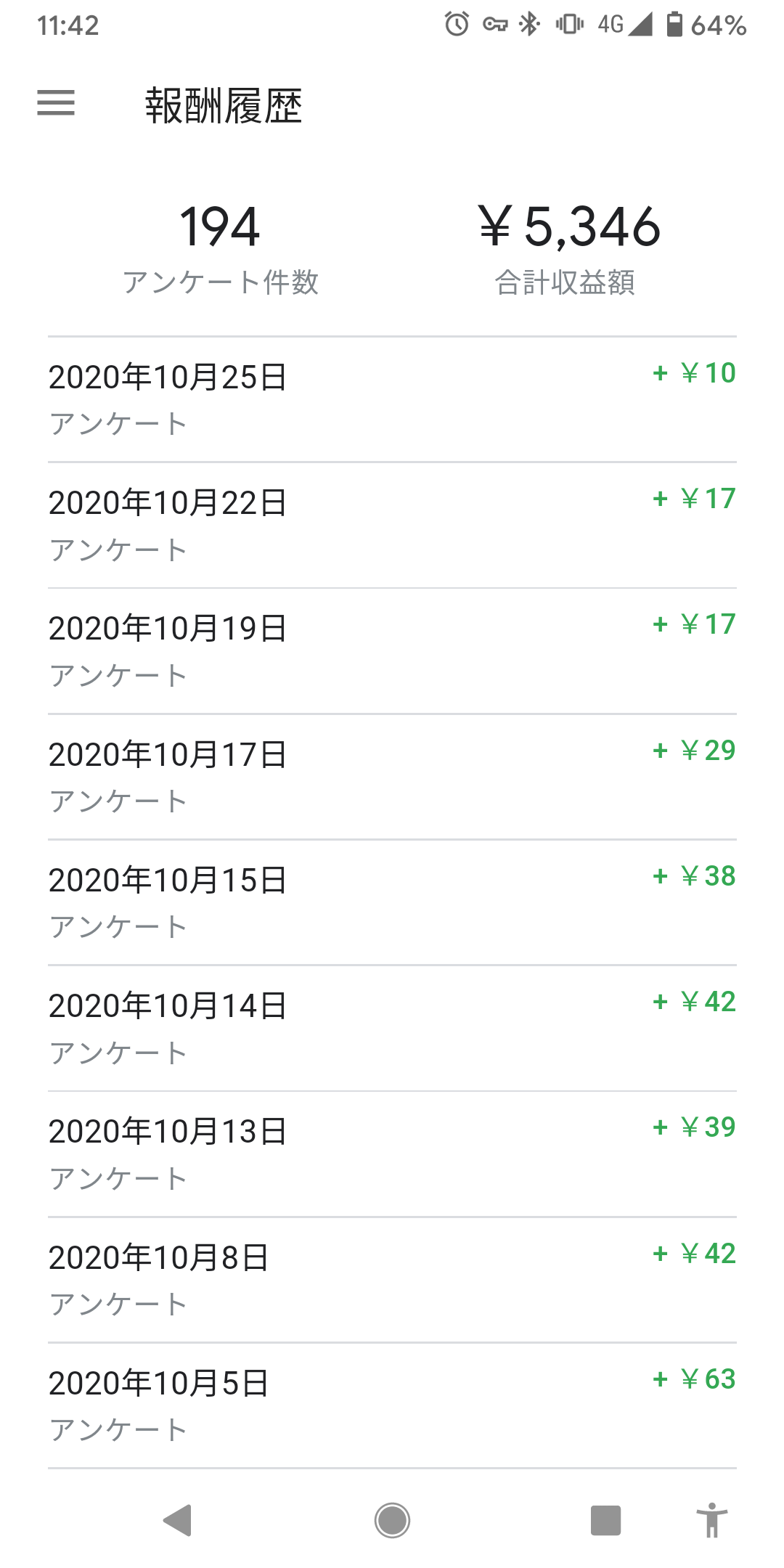This screenshot has height=1568, width=784.
Task: Tap the 報酬履歴 page title
Action: [224, 106]
